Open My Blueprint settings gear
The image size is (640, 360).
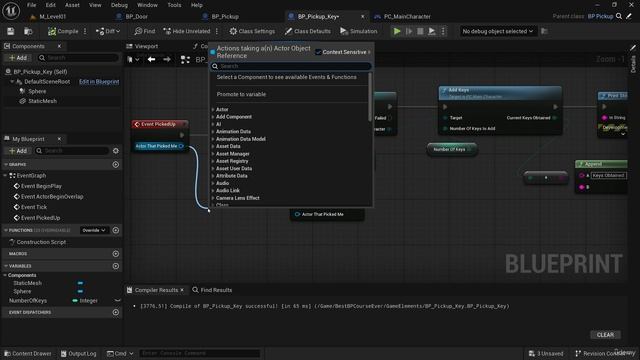116,151
